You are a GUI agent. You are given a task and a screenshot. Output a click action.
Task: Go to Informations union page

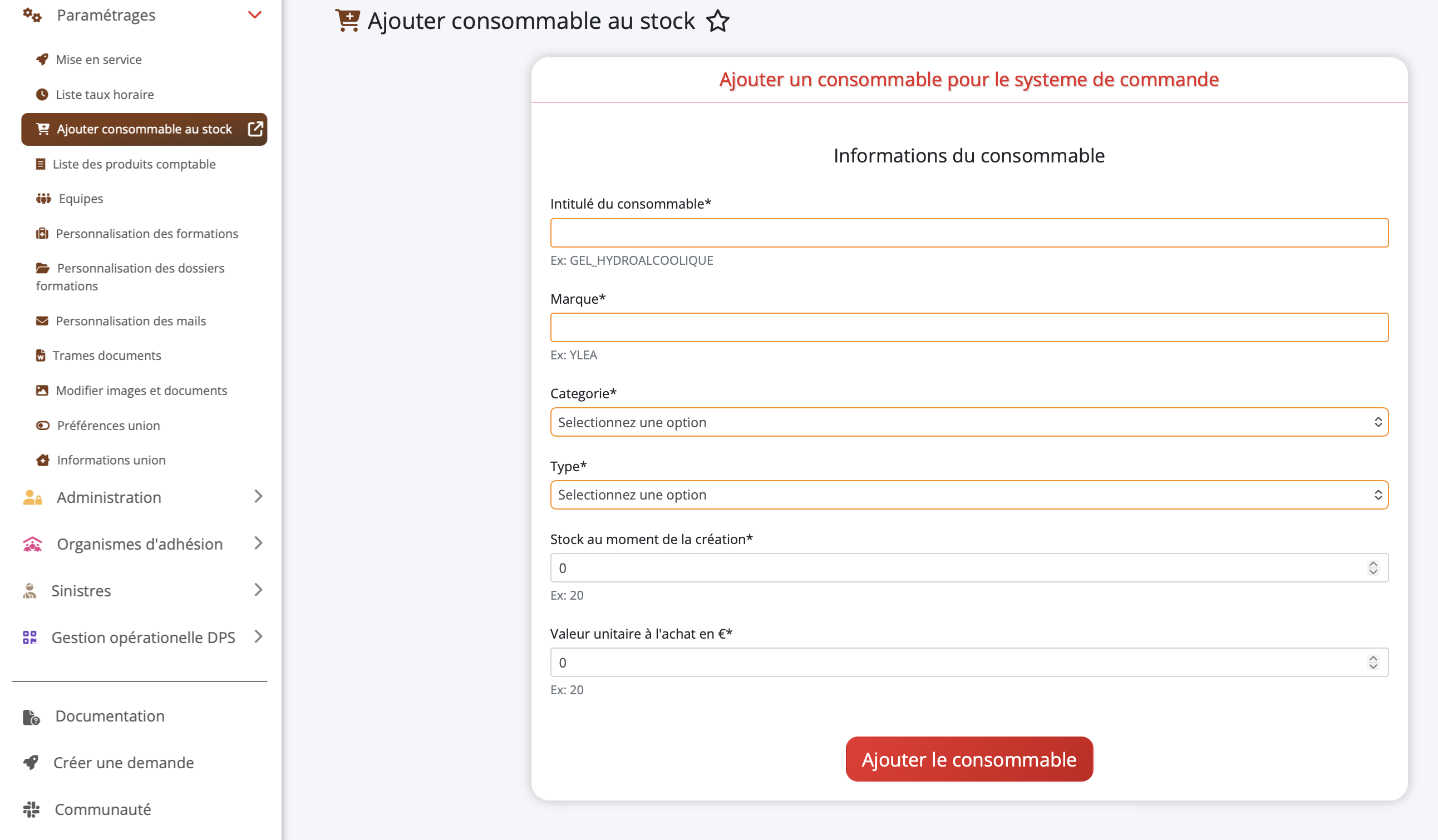(111, 459)
